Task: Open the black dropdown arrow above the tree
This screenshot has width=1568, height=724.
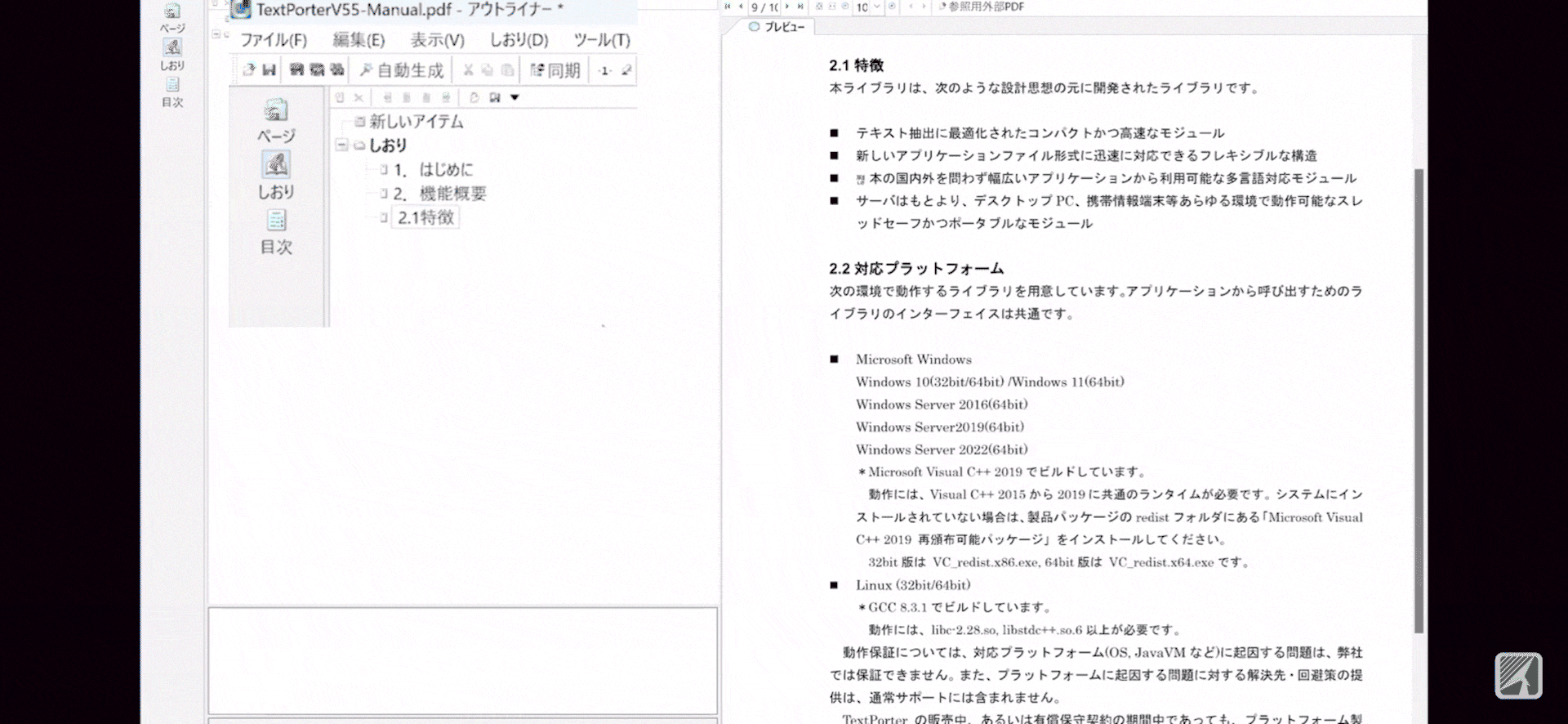Action: tap(514, 97)
